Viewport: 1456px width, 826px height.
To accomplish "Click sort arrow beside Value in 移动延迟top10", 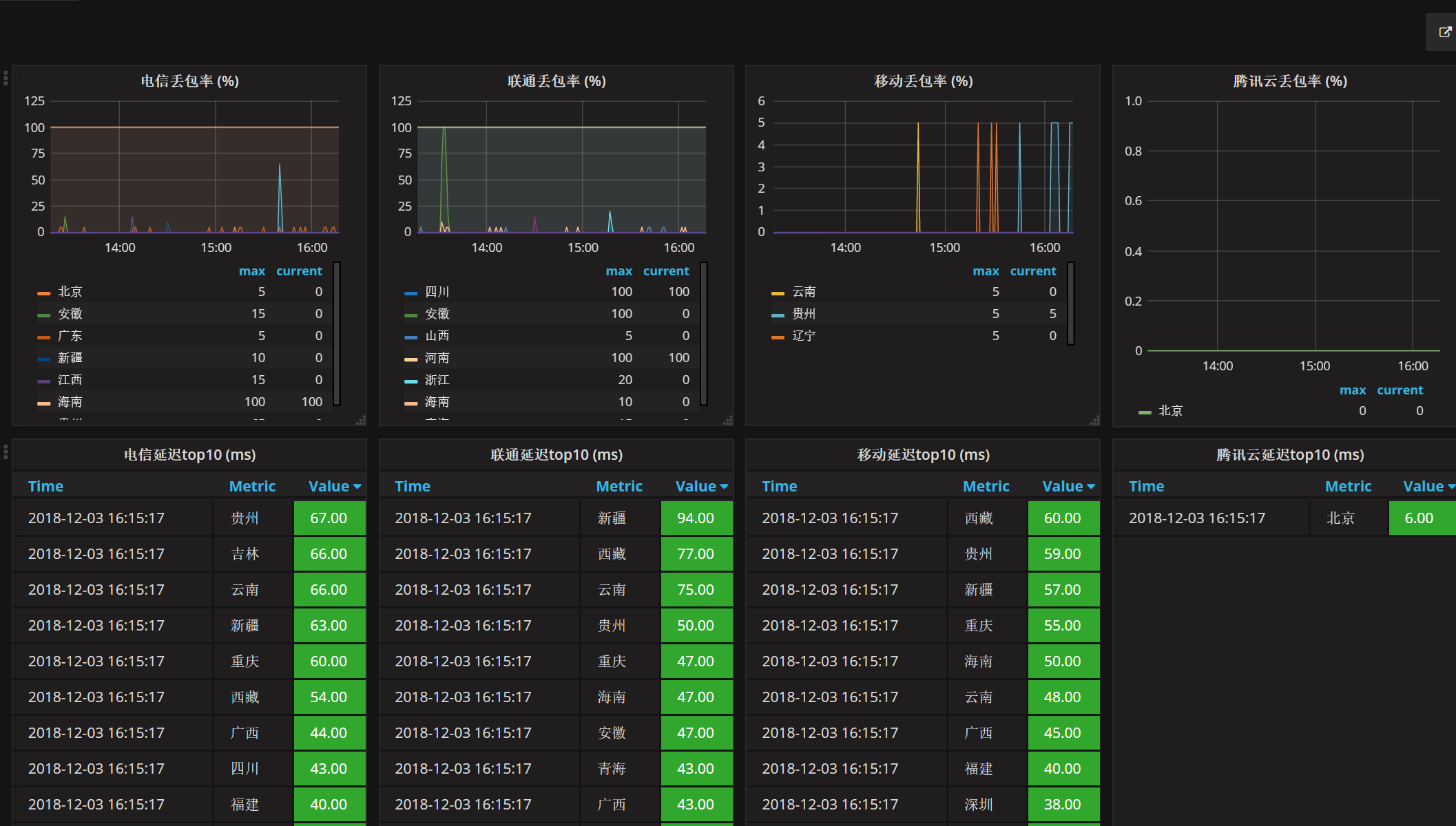I will point(1091,487).
